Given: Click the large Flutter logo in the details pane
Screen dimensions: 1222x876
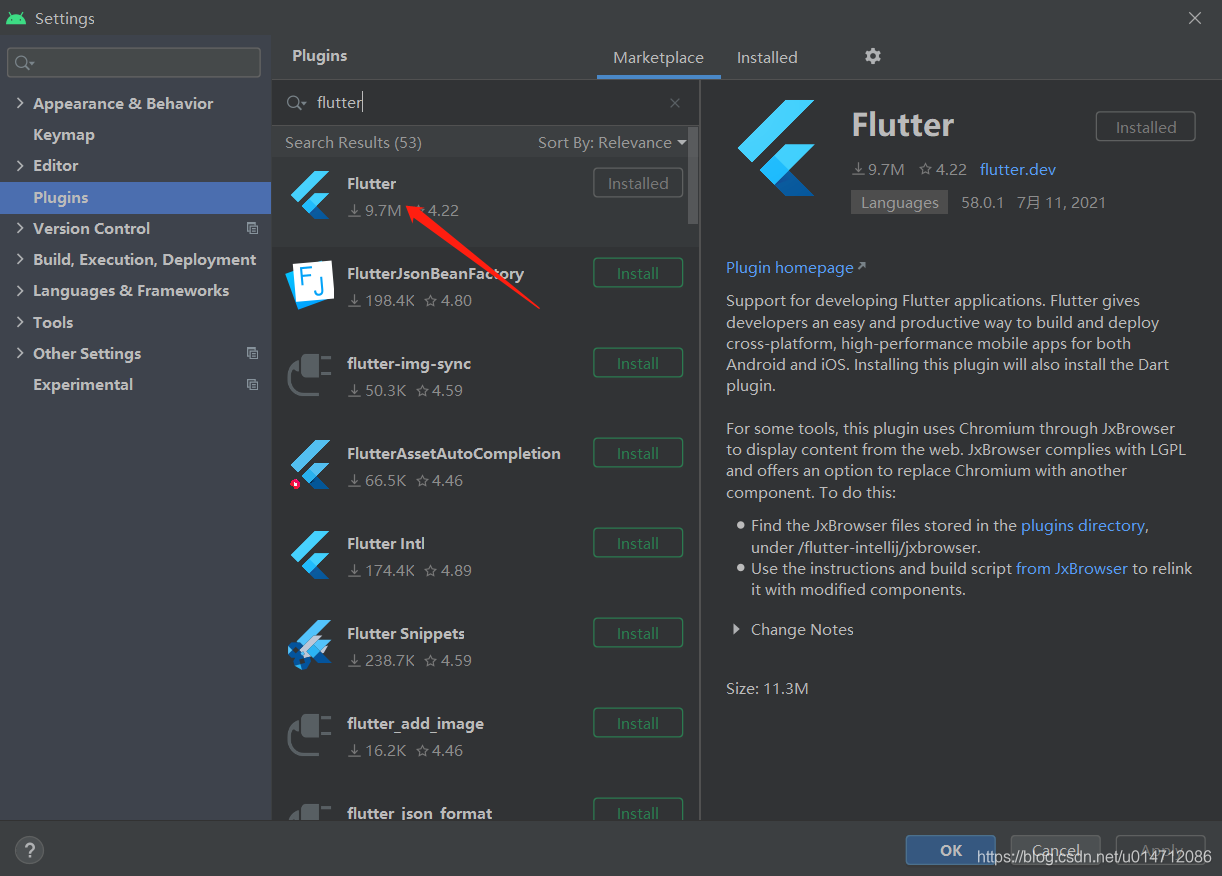Looking at the screenshot, I should pos(778,147).
